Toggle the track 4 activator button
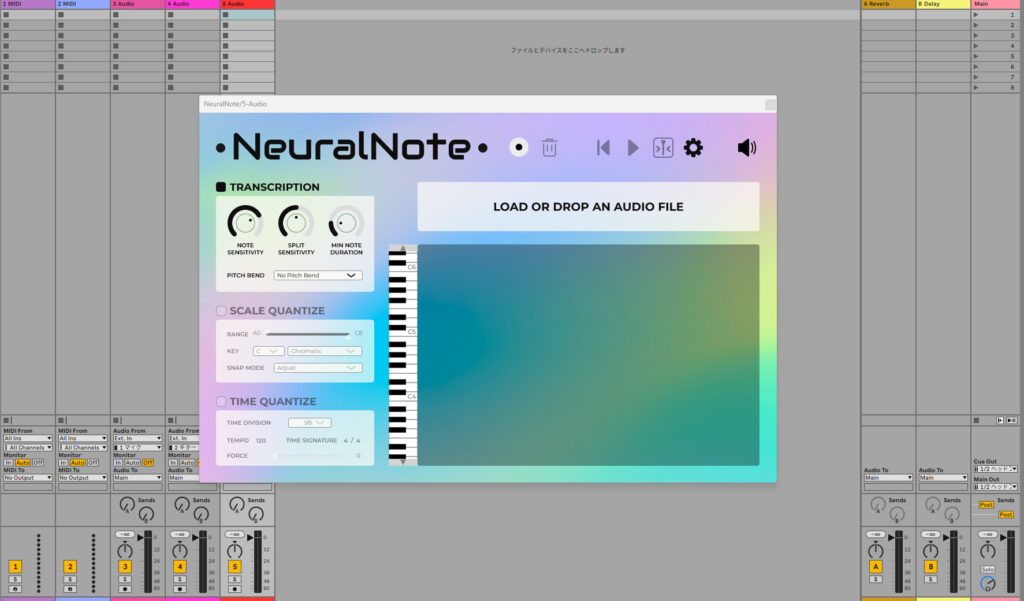1024x601 pixels. coord(180,567)
